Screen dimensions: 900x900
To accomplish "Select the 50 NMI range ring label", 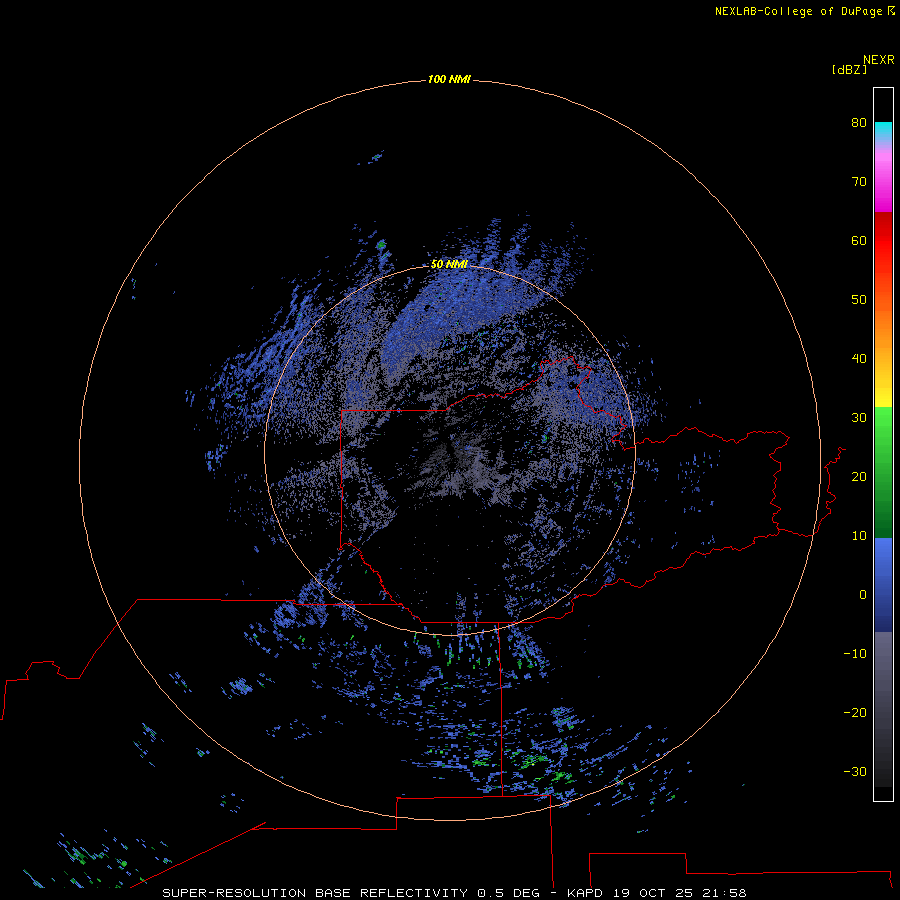I will pyautogui.click(x=449, y=264).
